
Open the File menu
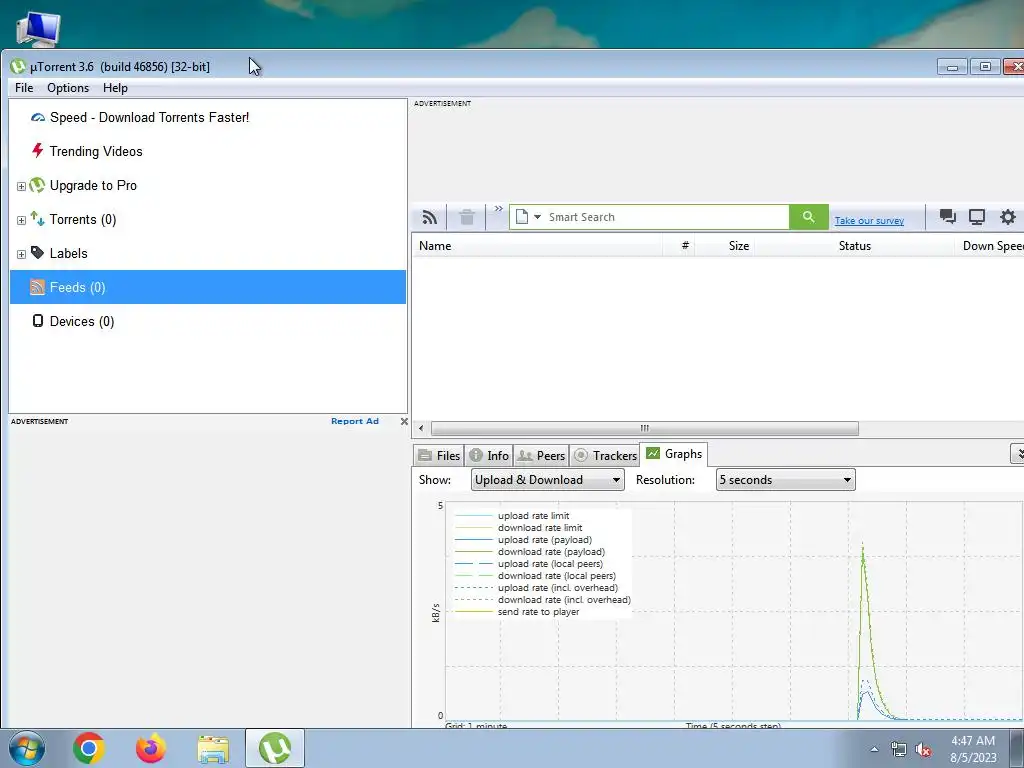click(24, 88)
